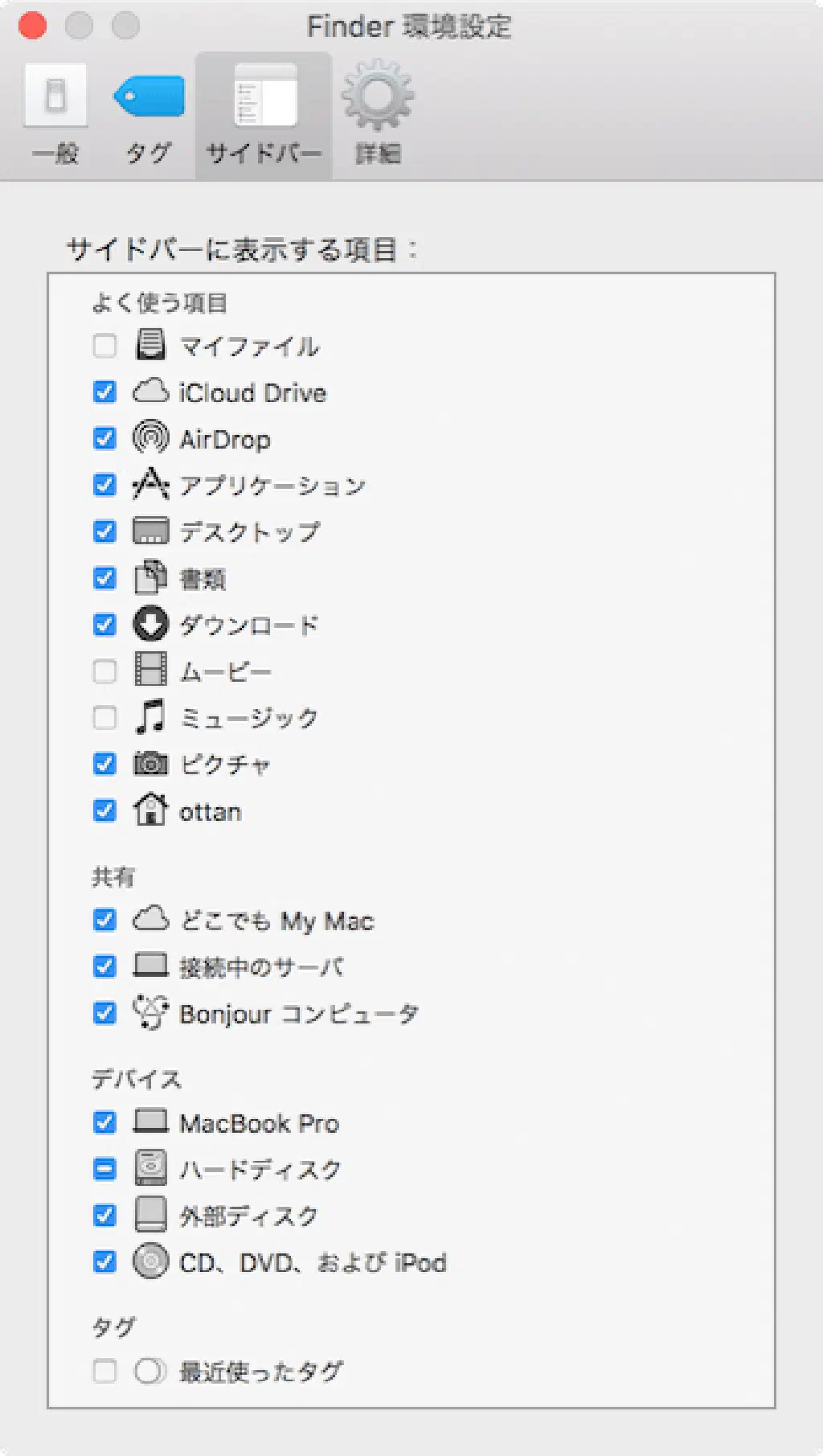Open the 一般 (General) preferences tab
Viewport: 823px width, 1456px height.
[55, 114]
